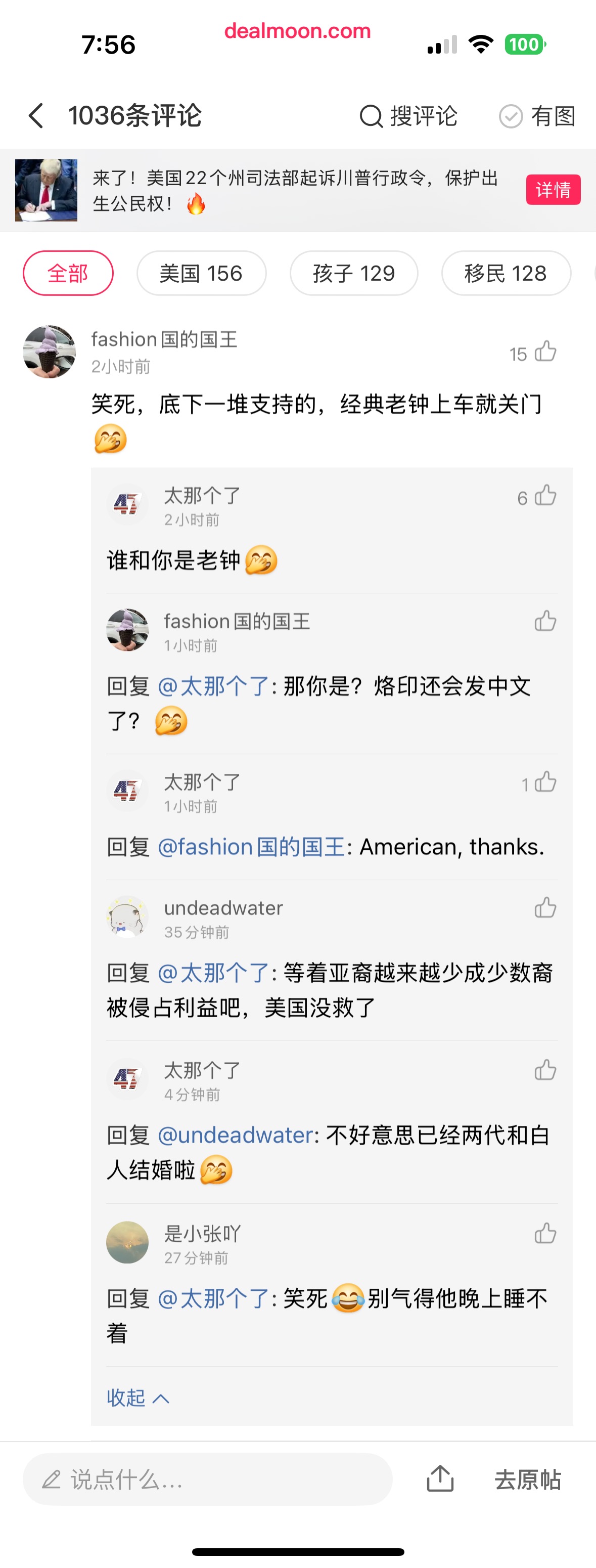The height and width of the screenshot is (1568, 596).
Task: Open fashion国的国王's avatar on top comment
Action: coord(49,352)
